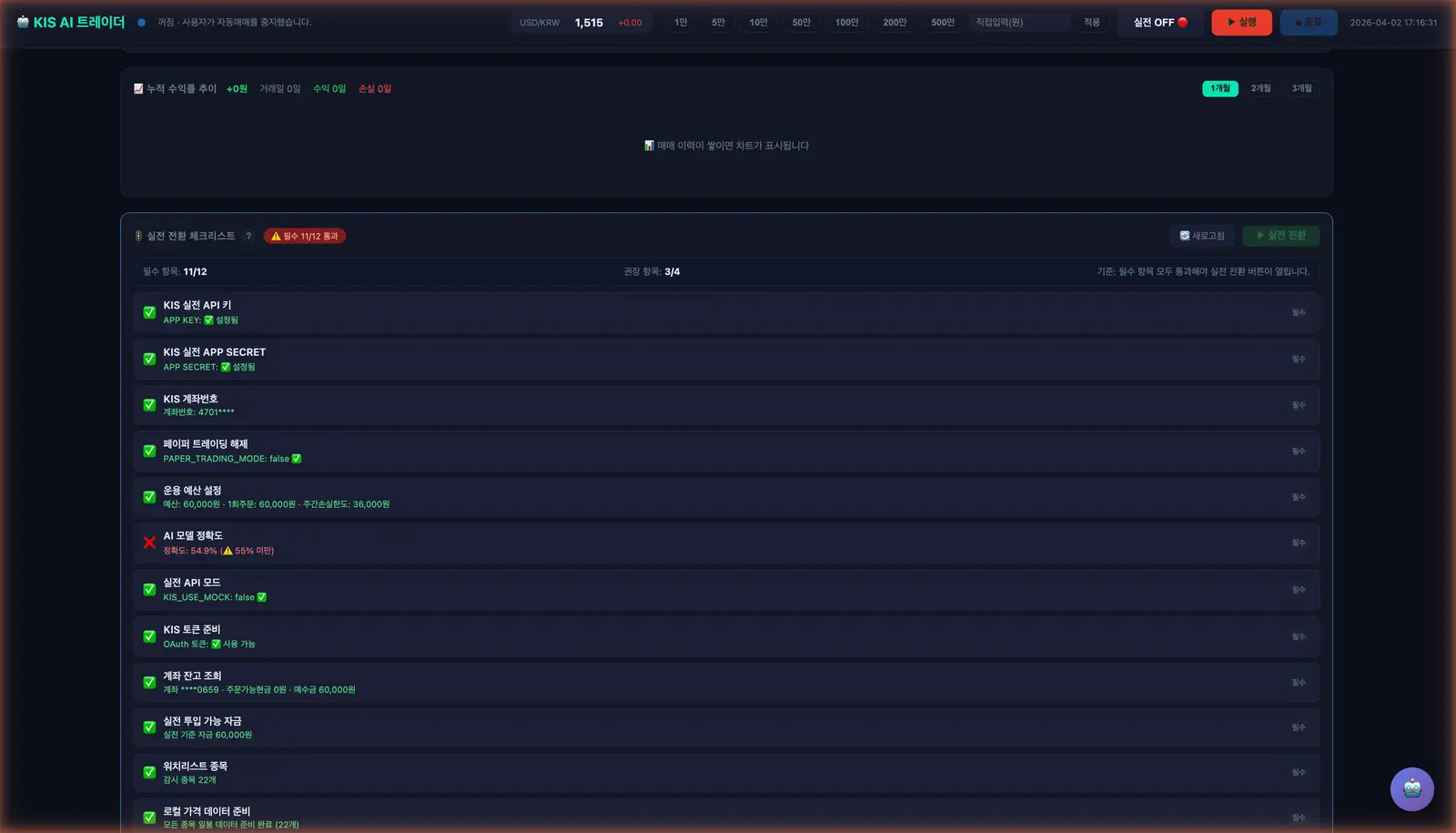Click the 수익 0일 label

click(329, 88)
